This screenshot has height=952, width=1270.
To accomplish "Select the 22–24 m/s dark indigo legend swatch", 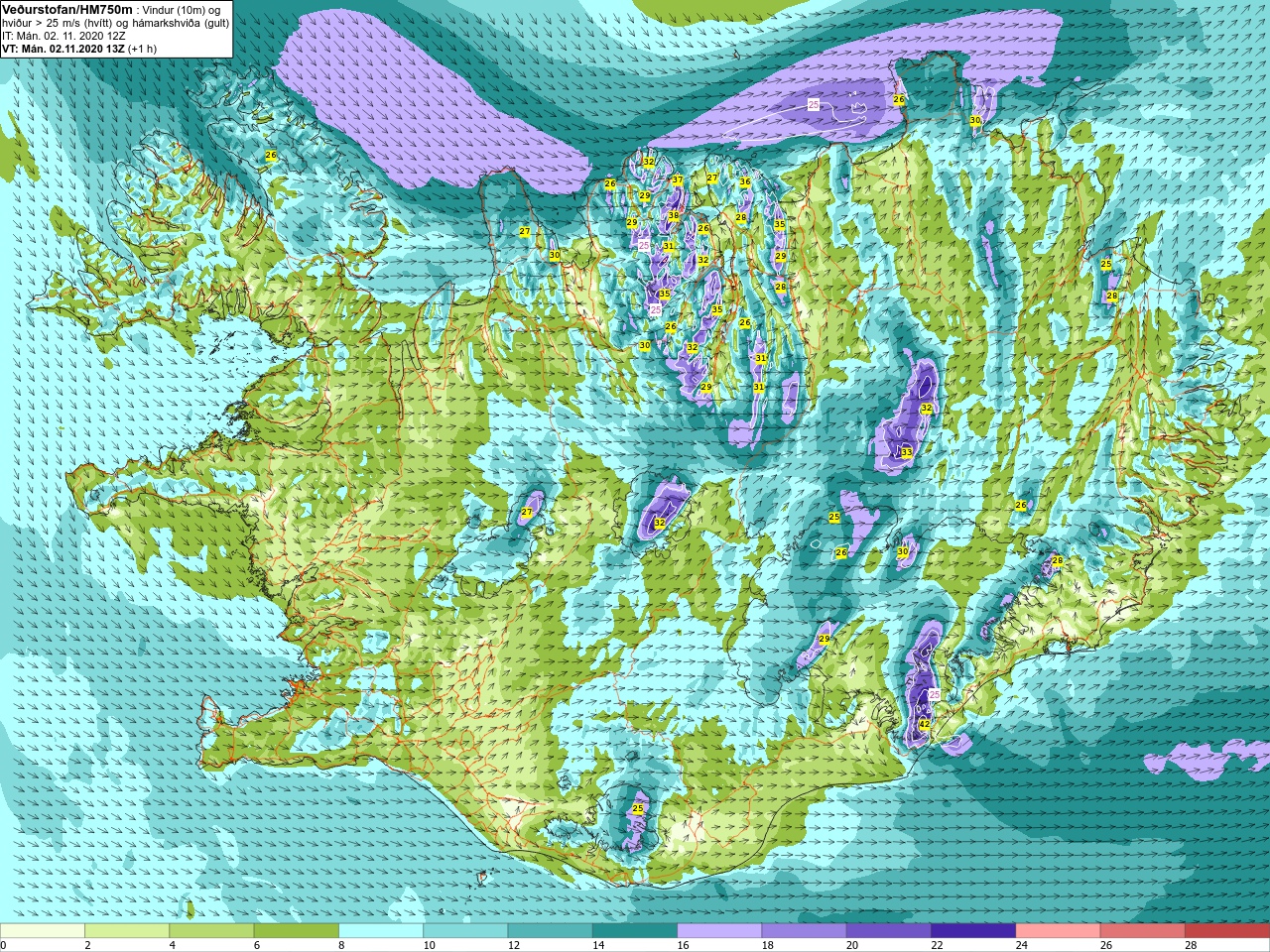I will [x=973, y=930].
